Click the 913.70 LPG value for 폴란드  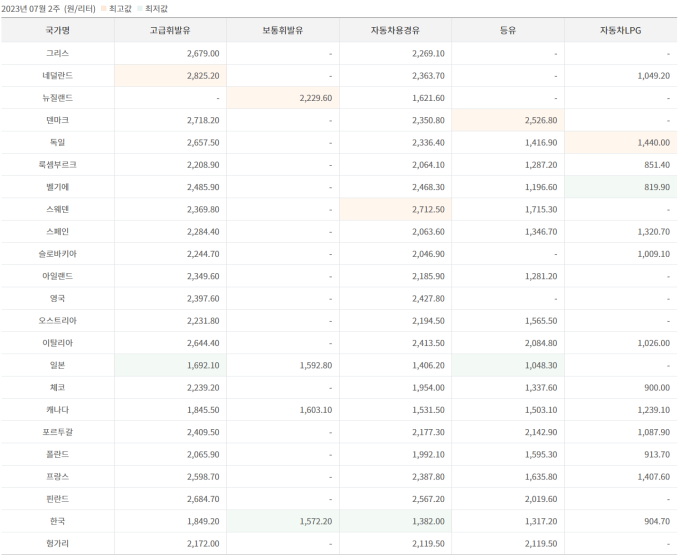657,454
